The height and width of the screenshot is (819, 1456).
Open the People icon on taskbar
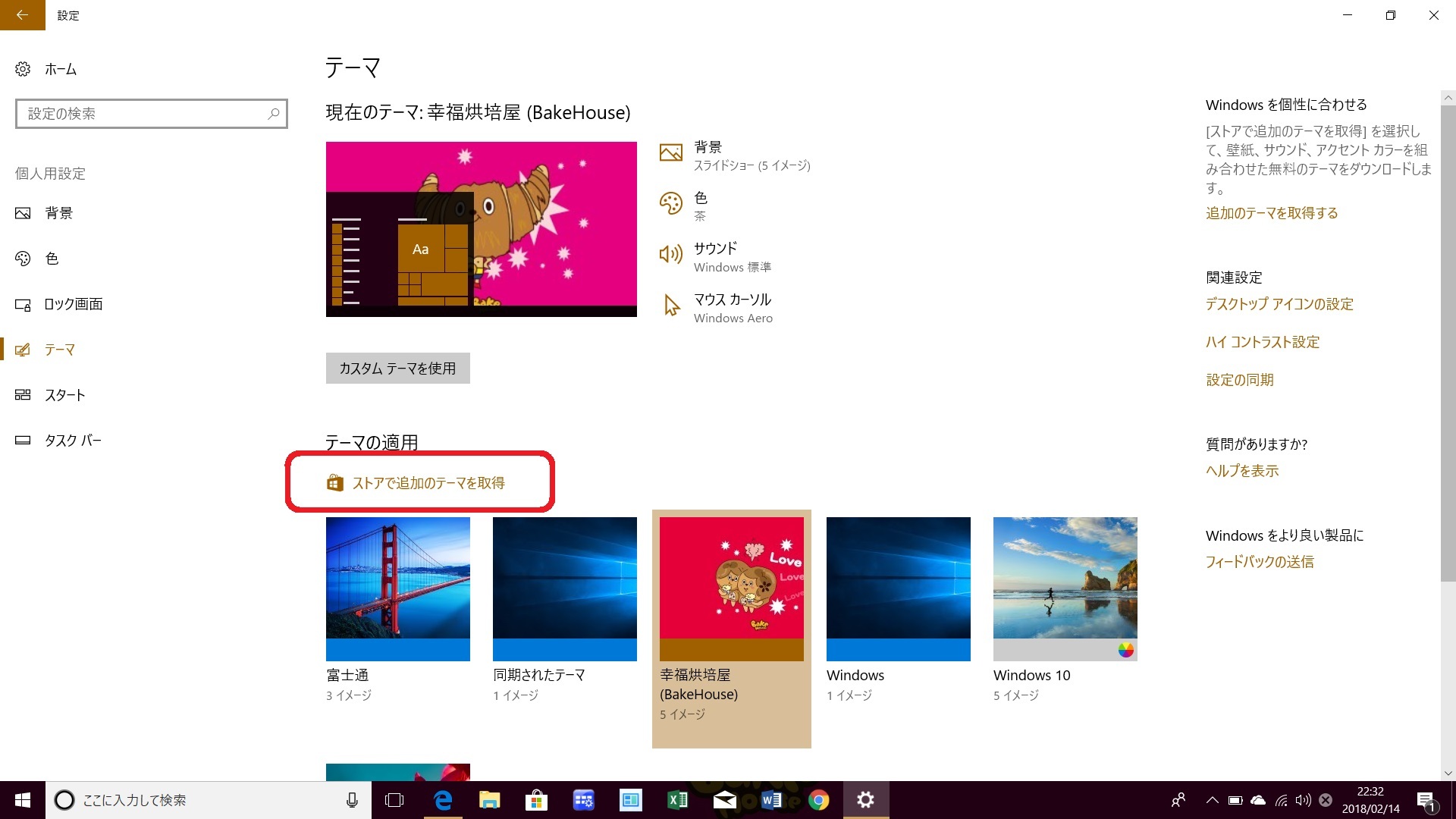(x=1178, y=800)
